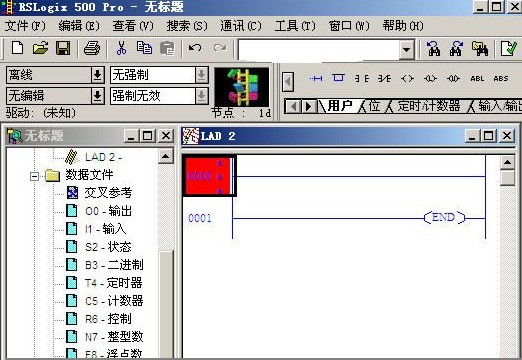Insert output unlatch coil
Image resolution: width=522 pixels, height=360 pixels.
pyautogui.click(x=453, y=79)
